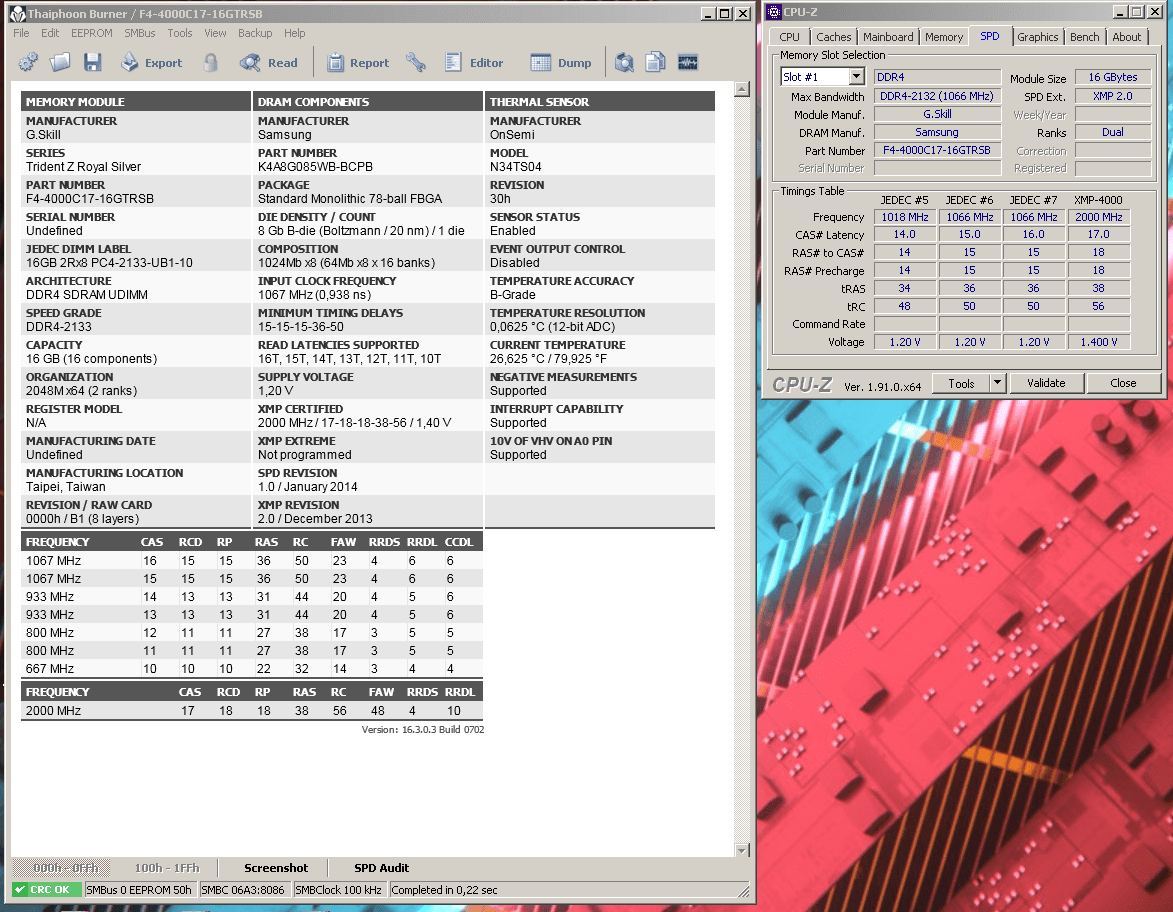This screenshot has height=912, width=1173.
Task: Click the Validate button in CPU-Z
Action: pos(1046,383)
